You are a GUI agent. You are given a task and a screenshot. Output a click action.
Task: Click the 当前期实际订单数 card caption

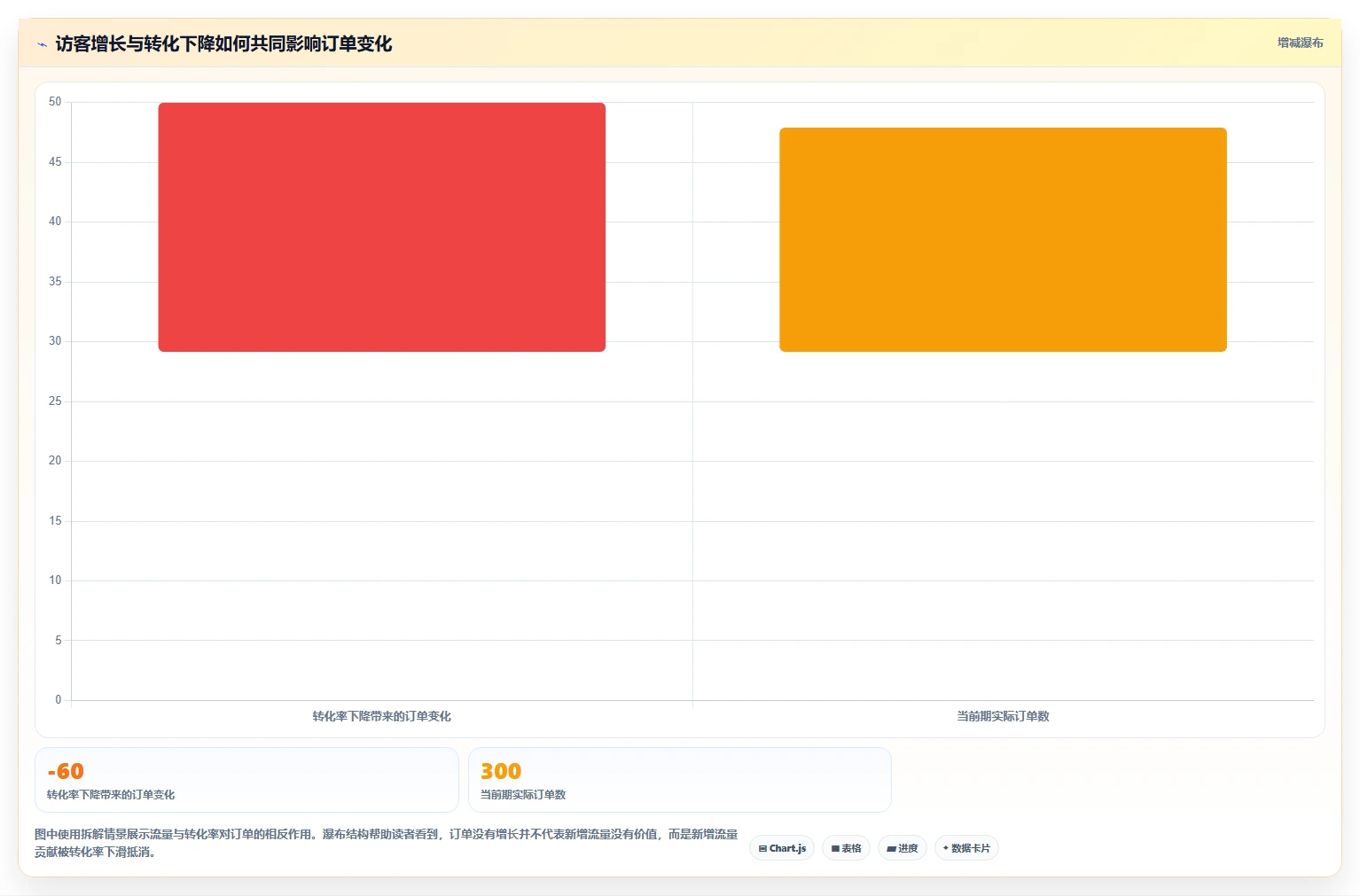point(523,795)
